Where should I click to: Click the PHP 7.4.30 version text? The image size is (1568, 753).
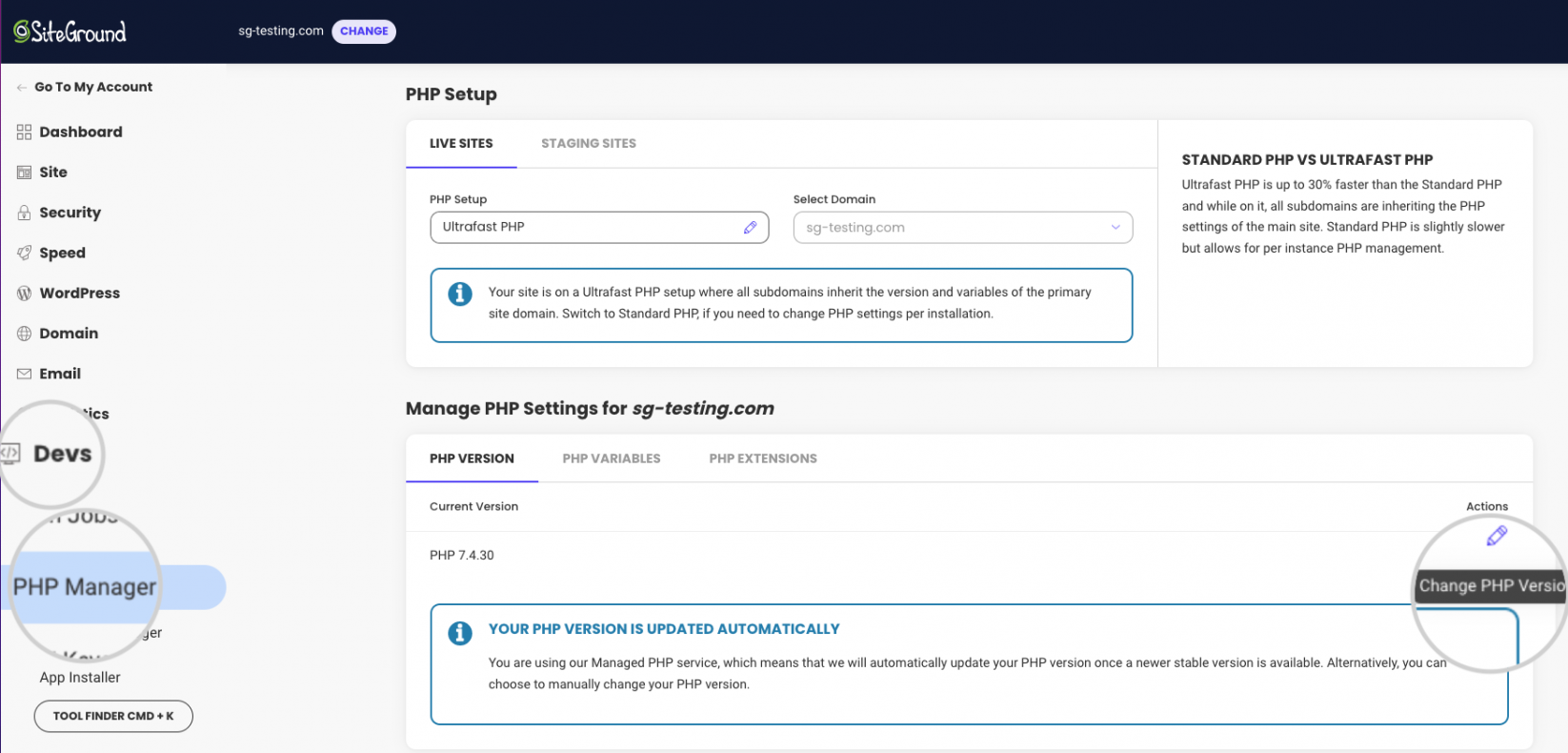click(462, 555)
